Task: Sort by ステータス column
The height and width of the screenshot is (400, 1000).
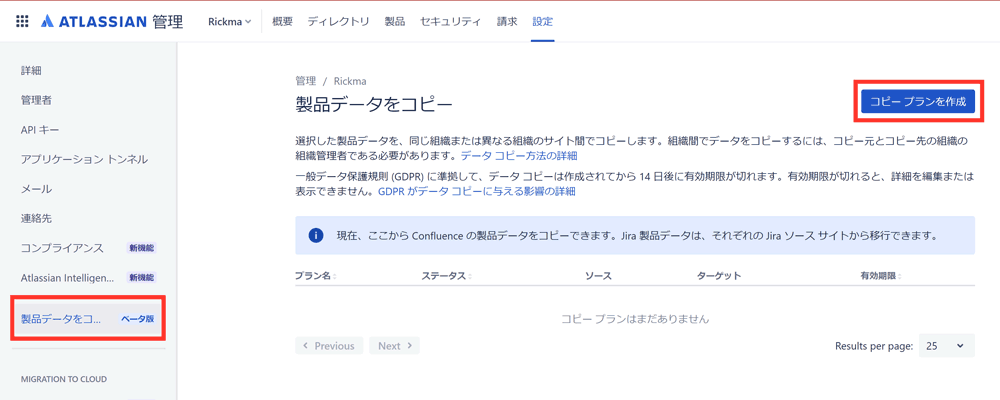Action: (446, 276)
